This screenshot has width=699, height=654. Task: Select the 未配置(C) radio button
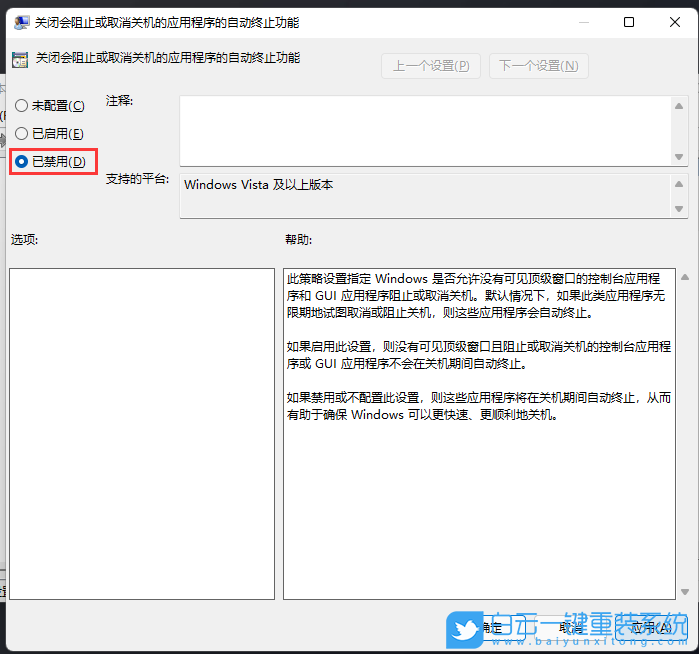click(49, 106)
